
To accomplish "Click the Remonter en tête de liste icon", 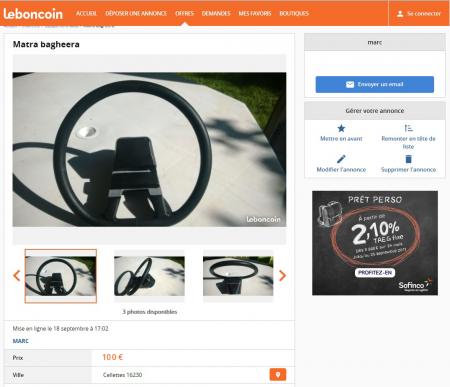I will pyautogui.click(x=408, y=128).
